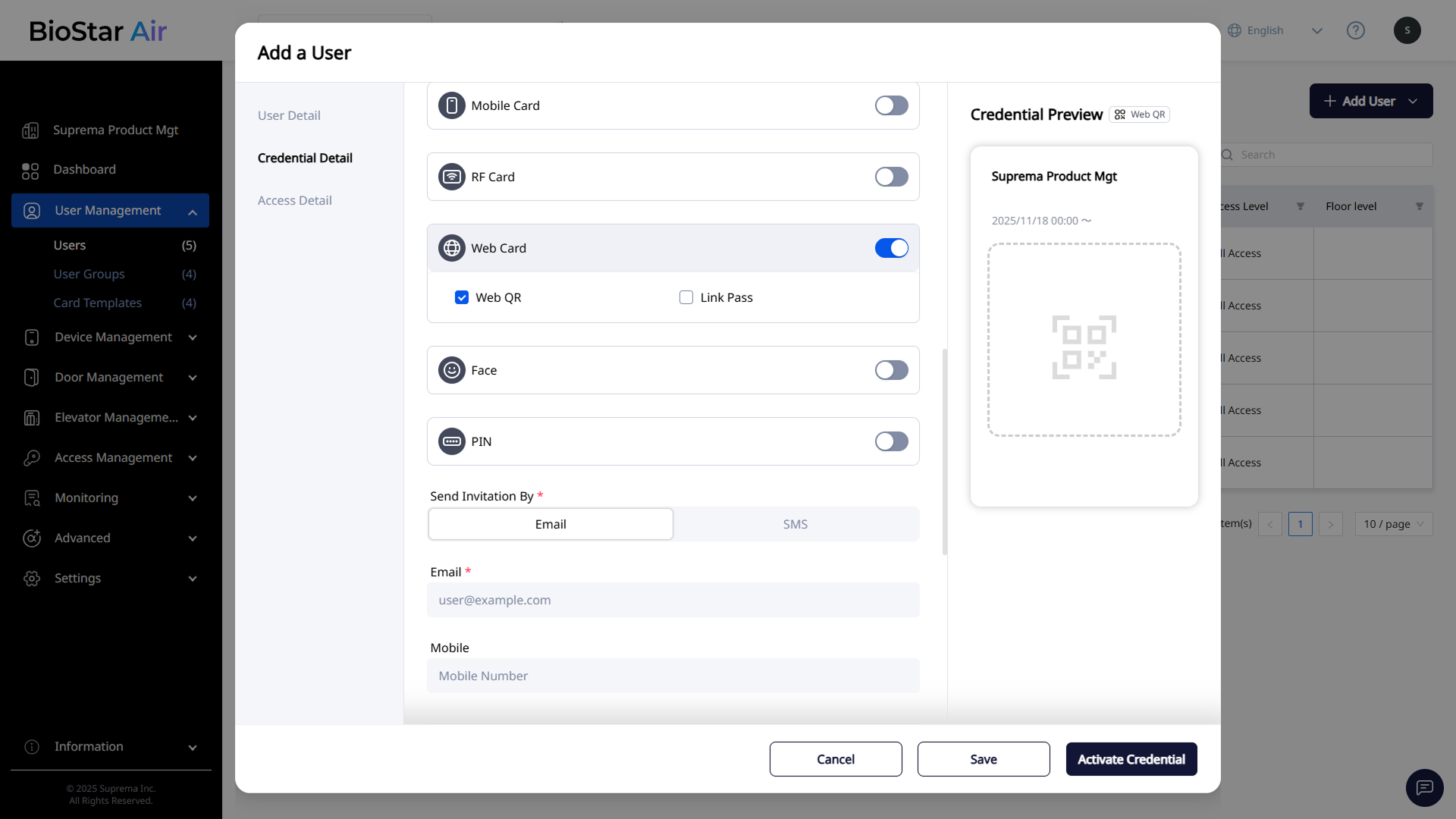Screen dimensions: 1456x819
Task: Check the Link Pass checkbox
Action: pyautogui.click(x=686, y=297)
